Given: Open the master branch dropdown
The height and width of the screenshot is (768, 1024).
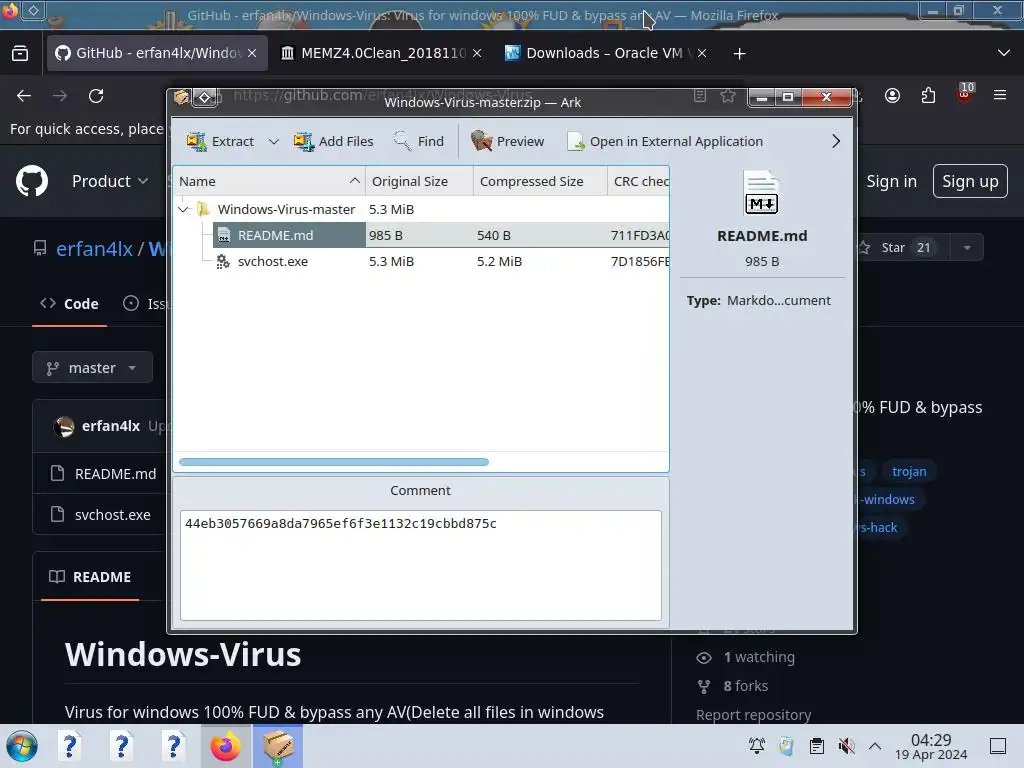Looking at the screenshot, I should pos(92,368).
